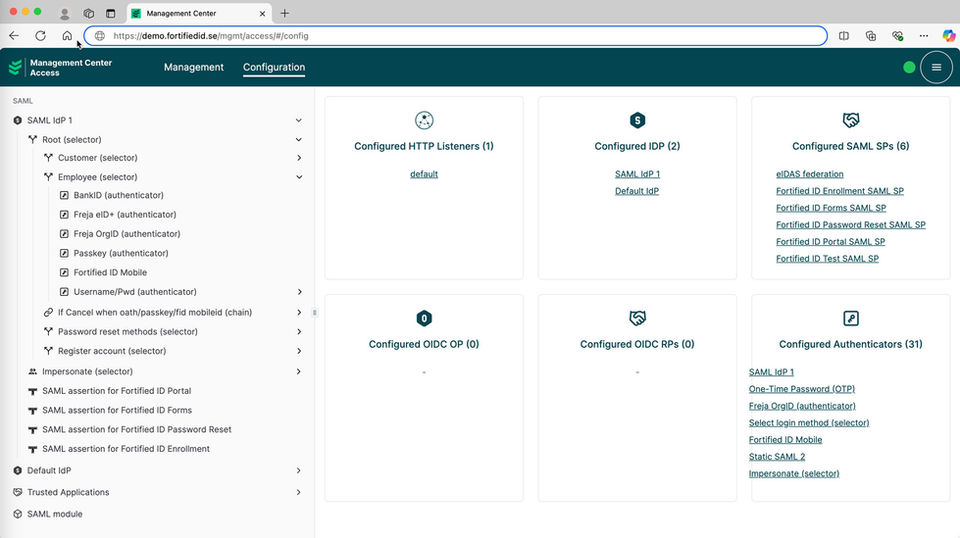Viewport: 960px width, 538px height.
Task: Open the hamburger menu button
Action: [x=936, y=67]
